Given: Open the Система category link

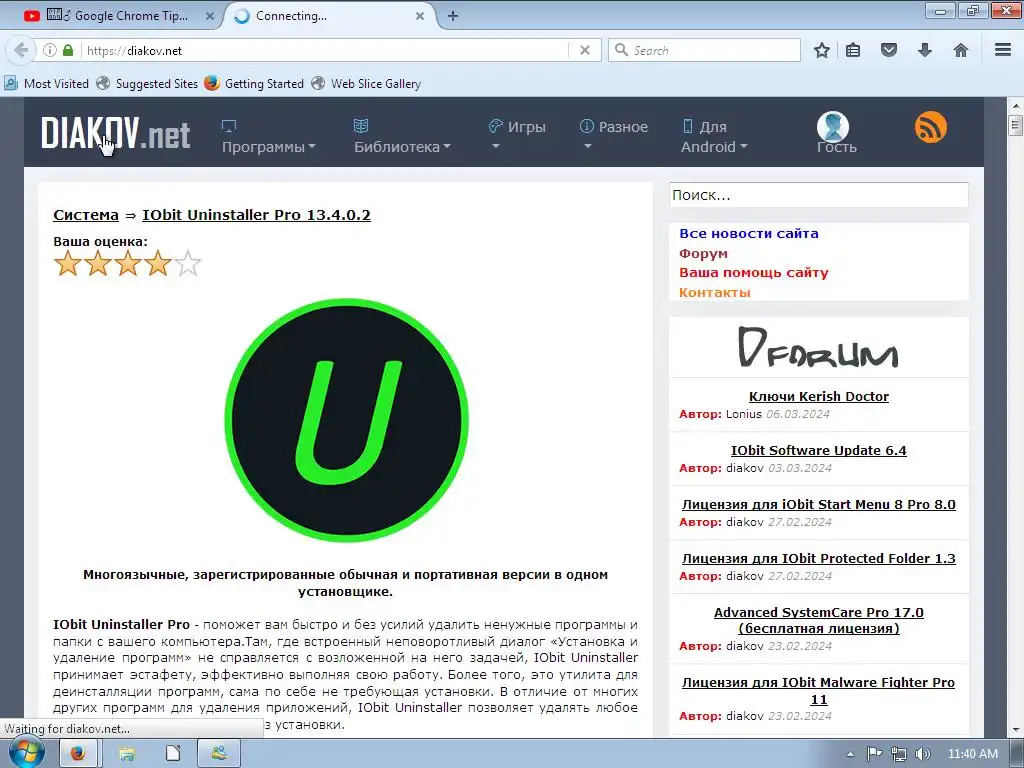Looking at the screenshot, I should point(86,215).
